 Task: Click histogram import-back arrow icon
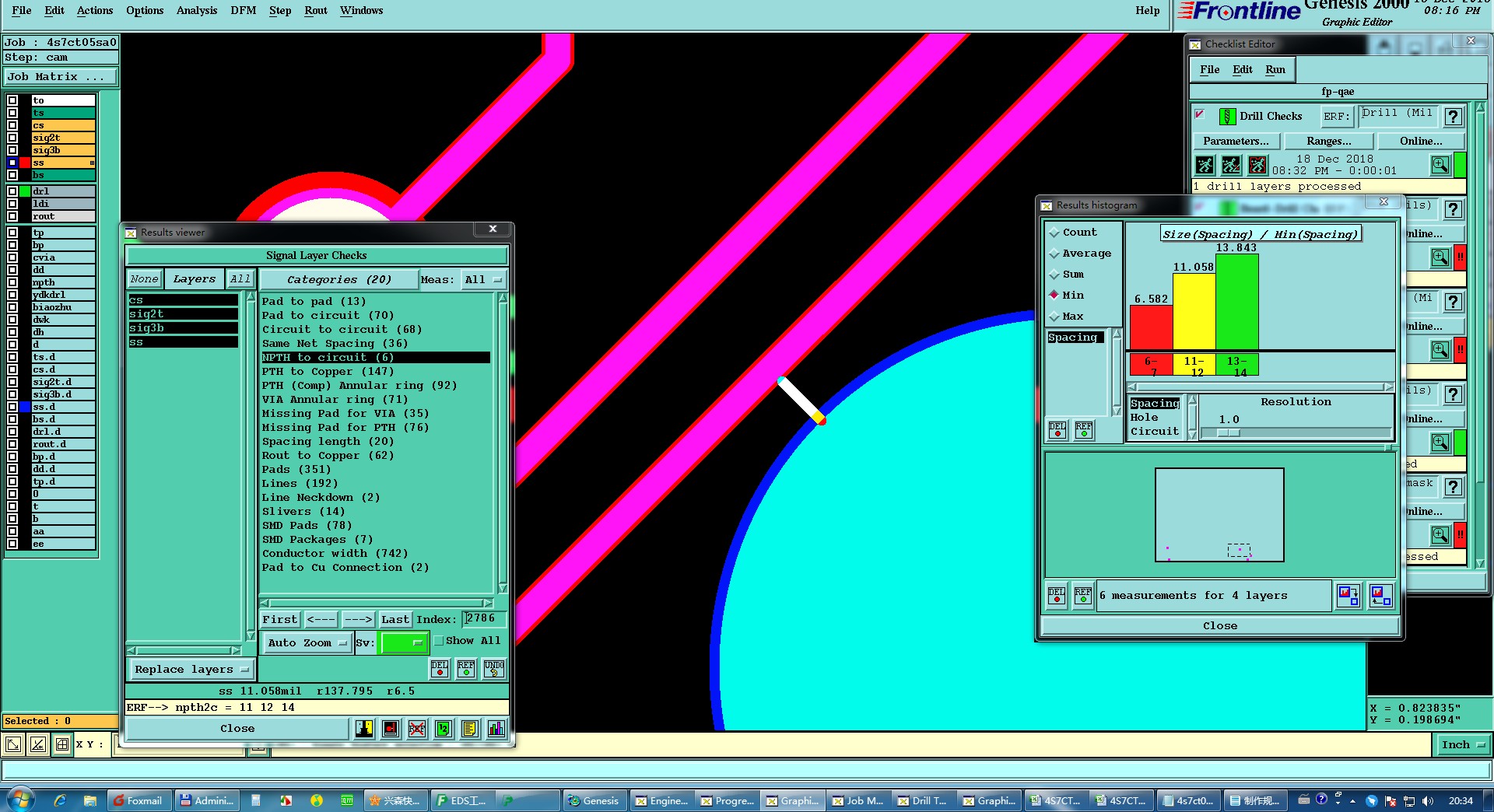(1381, 596)
